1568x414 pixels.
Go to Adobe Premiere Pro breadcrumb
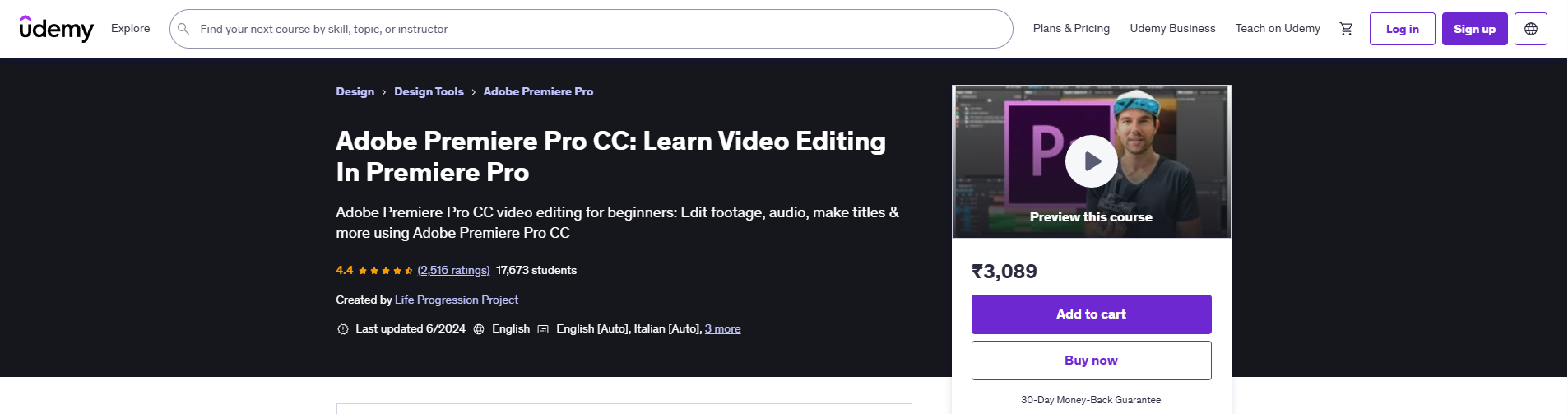click(x=538, y=91)
